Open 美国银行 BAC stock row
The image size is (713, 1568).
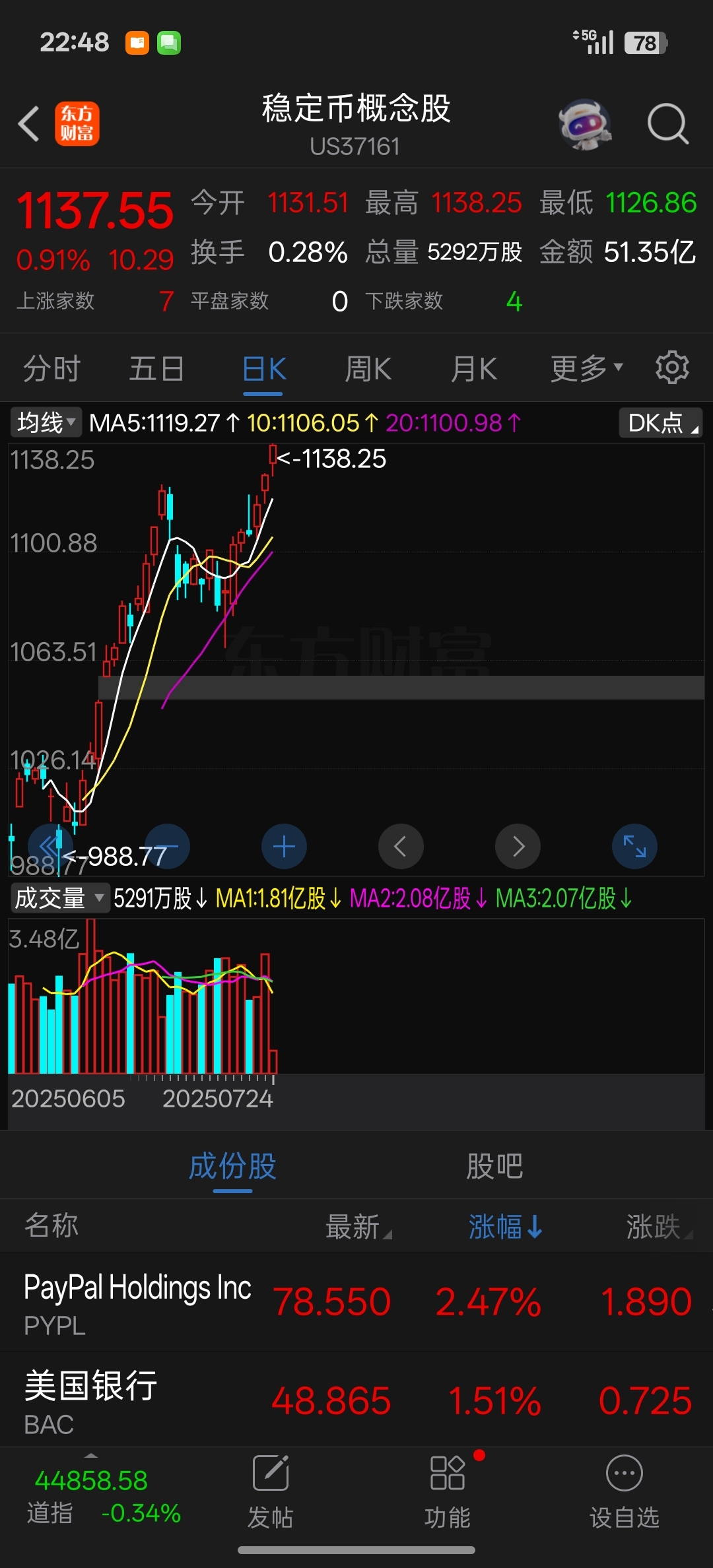(356, 1399)
